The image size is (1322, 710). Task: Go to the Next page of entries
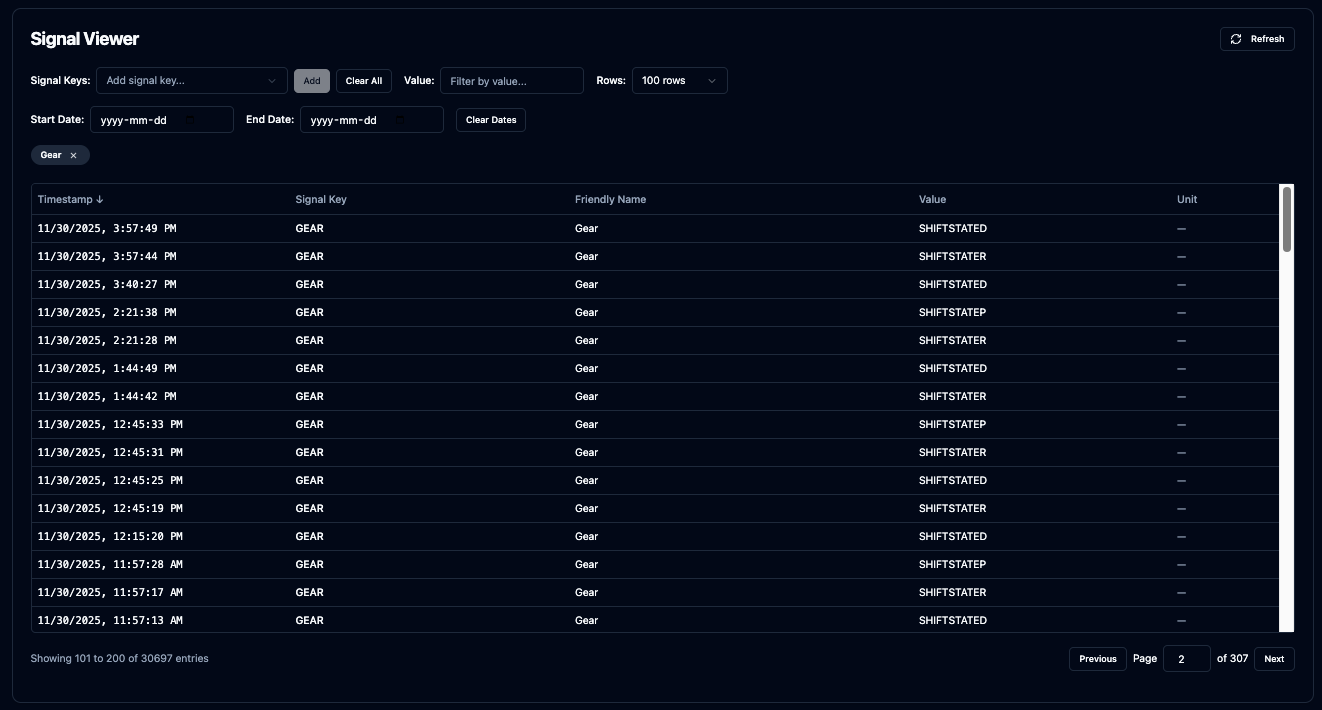point(1273,658)
